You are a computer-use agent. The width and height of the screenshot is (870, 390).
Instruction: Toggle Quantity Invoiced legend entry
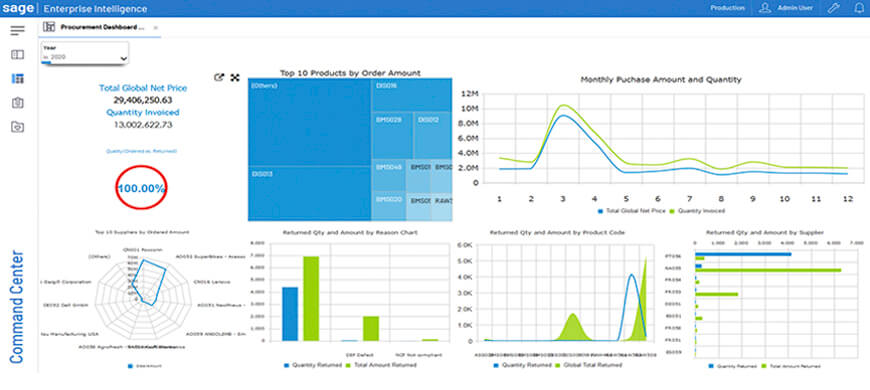(697, 211)
